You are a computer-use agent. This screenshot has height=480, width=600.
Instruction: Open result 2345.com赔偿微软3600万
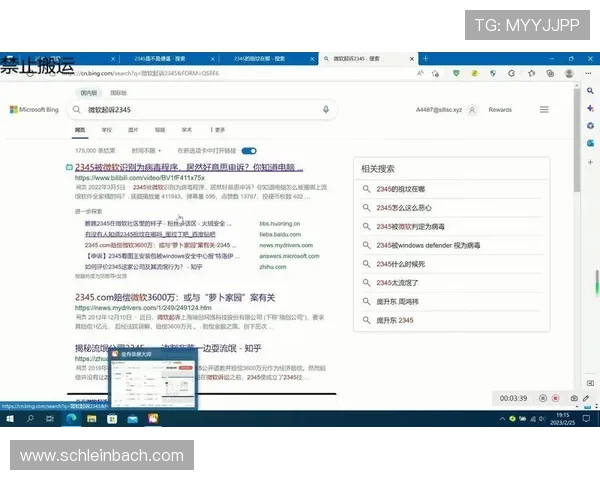coord(175,297)
